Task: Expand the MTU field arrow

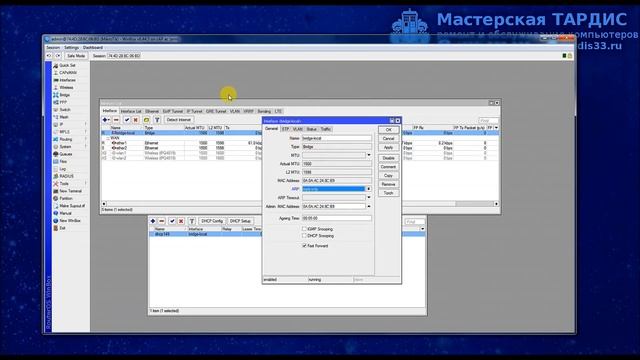Action: click(369, 155)
